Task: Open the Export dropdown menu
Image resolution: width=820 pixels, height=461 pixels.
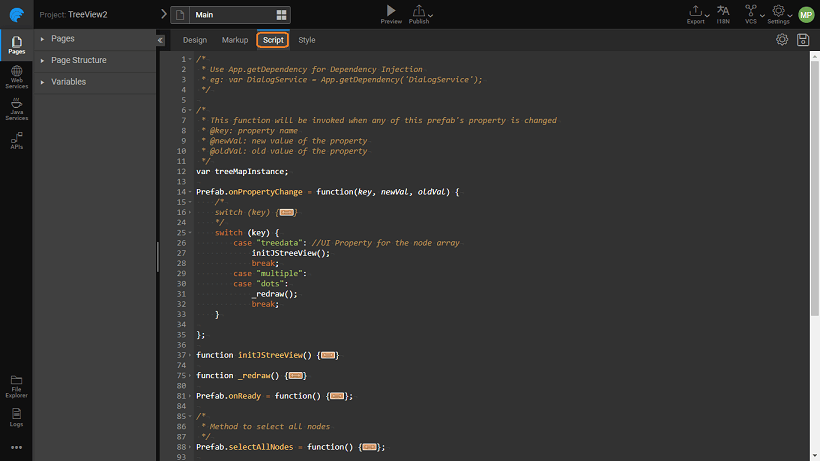Action: pyautogui.click(x=697, y=13)
